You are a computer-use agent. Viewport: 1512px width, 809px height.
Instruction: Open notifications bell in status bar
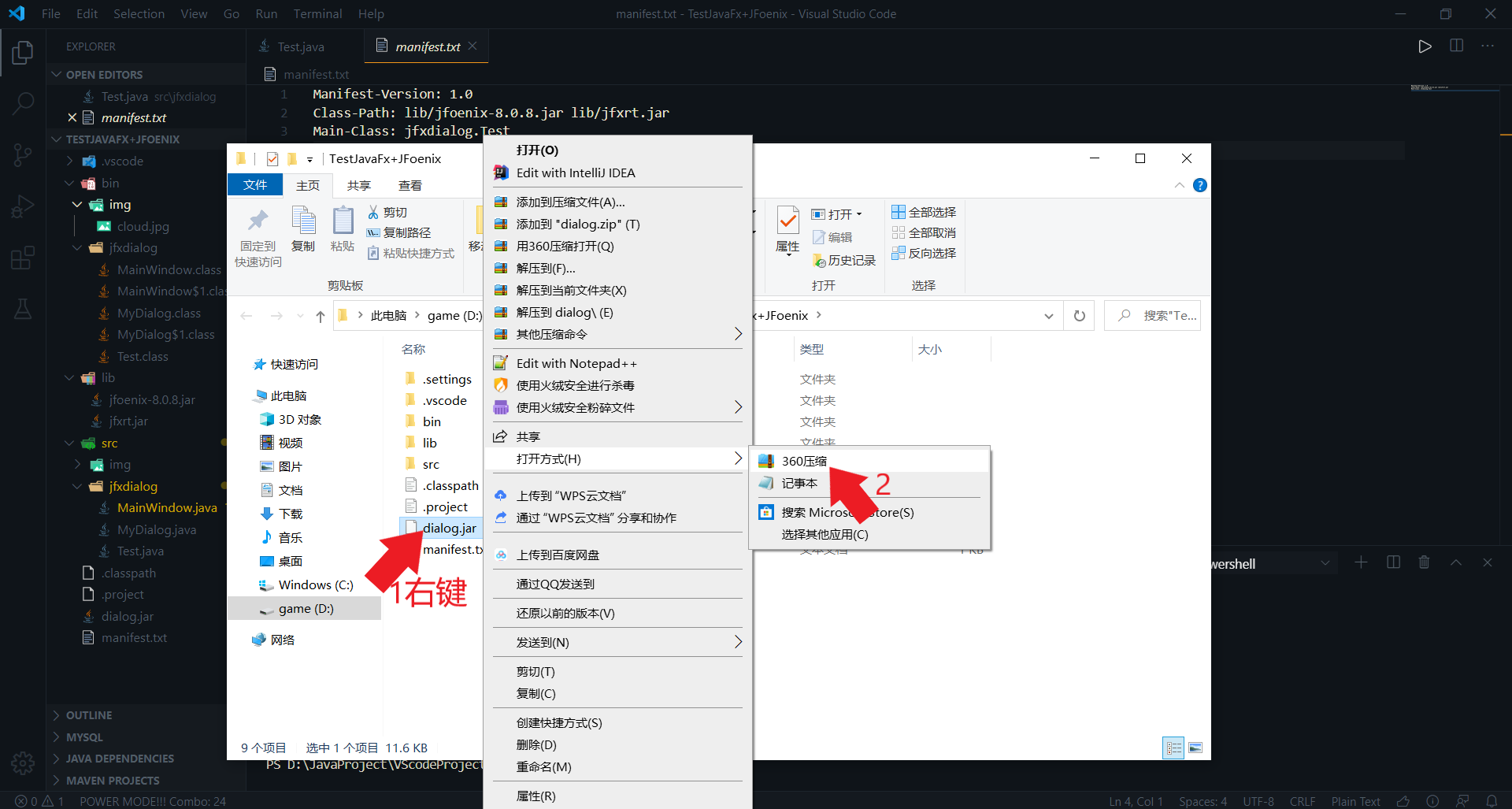tap(1492, 801)
